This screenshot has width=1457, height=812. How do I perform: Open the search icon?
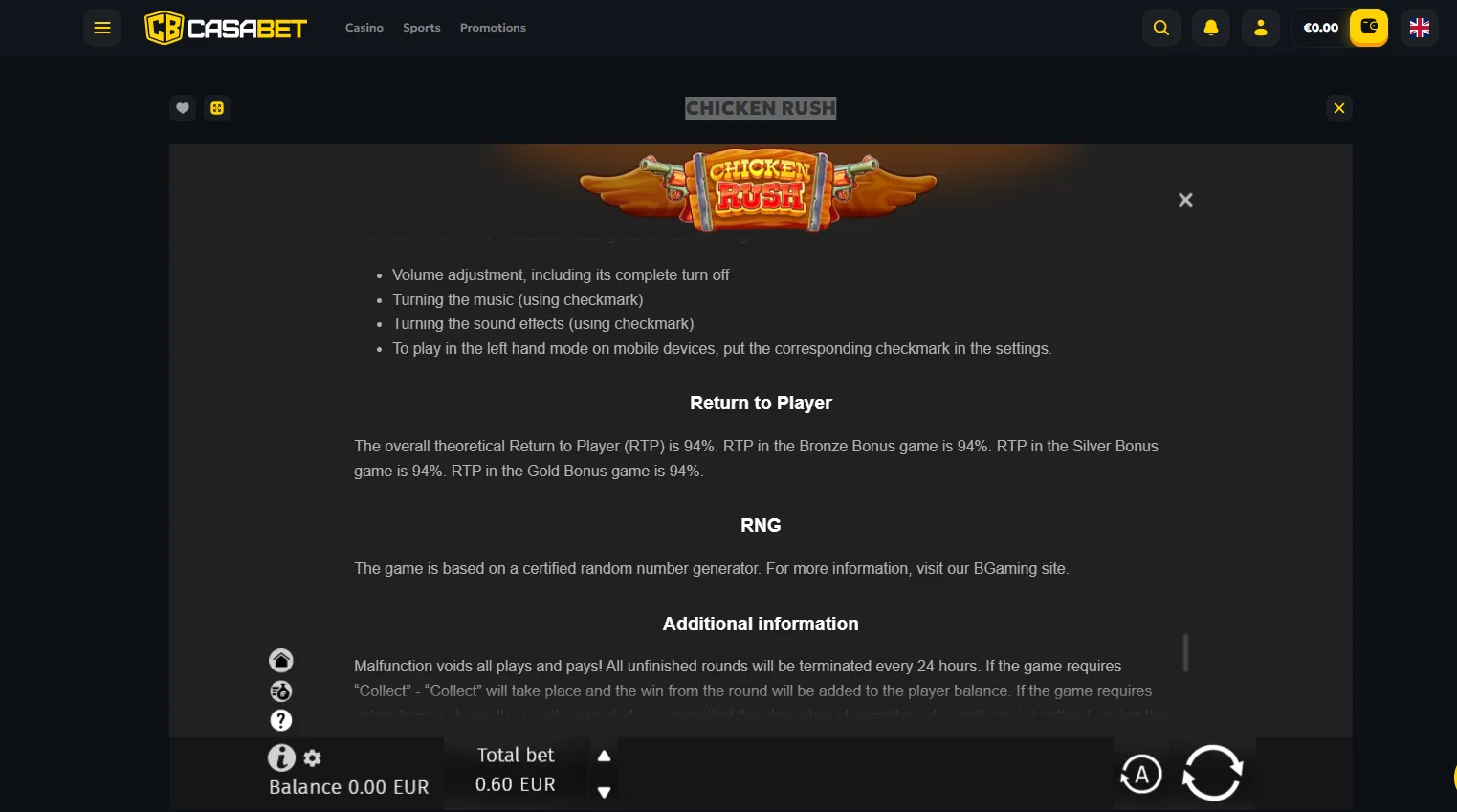point(1161,28)
